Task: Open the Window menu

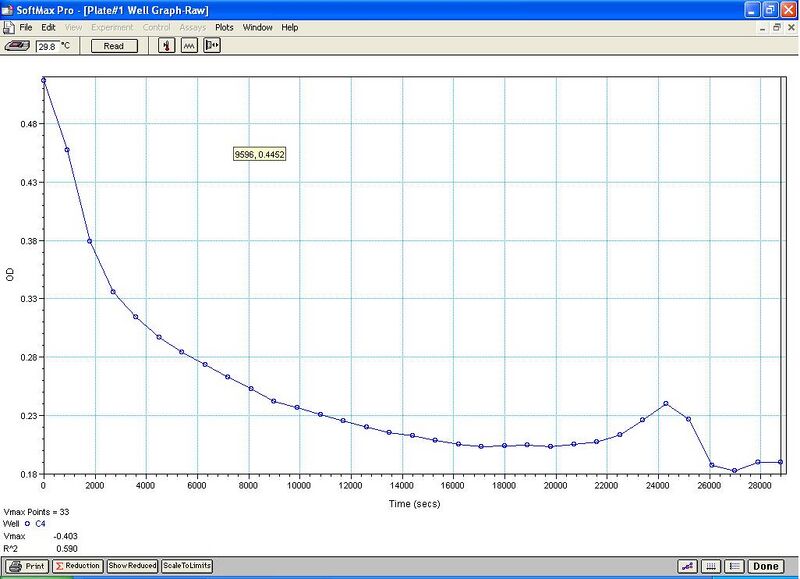Action: 257,27
